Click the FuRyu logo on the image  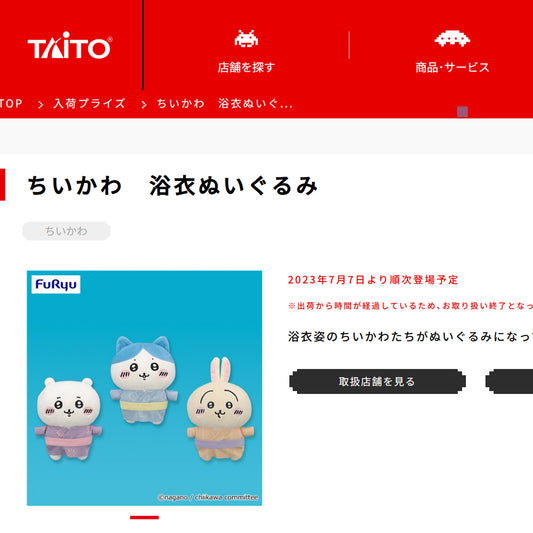(56, 284)
